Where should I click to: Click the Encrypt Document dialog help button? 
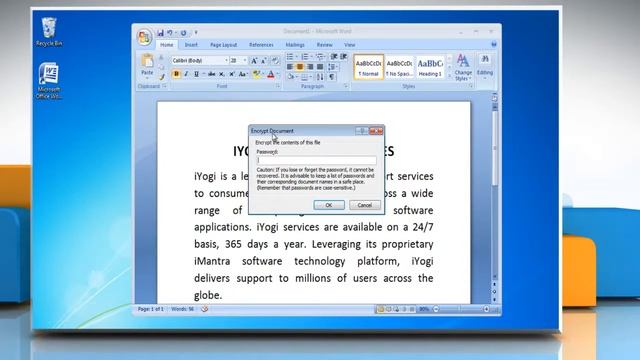pos(362,131)
